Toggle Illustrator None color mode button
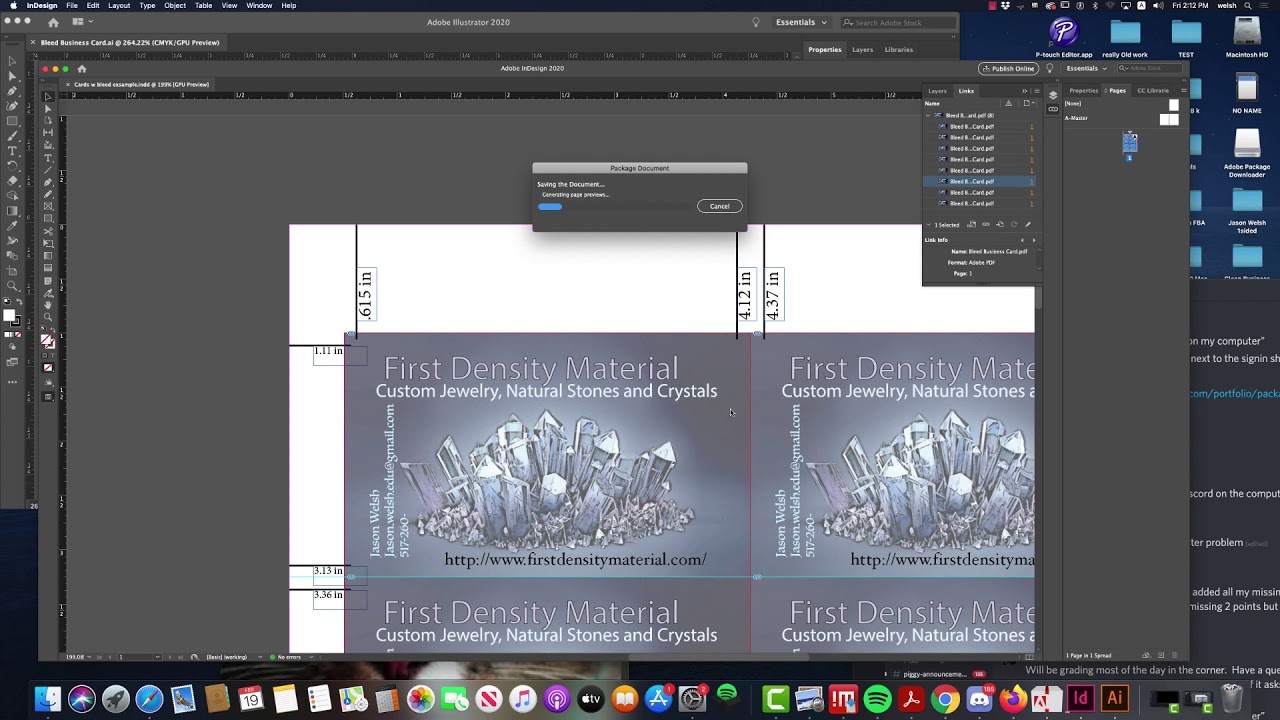Image resolution: width=1280 pixels, height=720 pixels. 18,334
